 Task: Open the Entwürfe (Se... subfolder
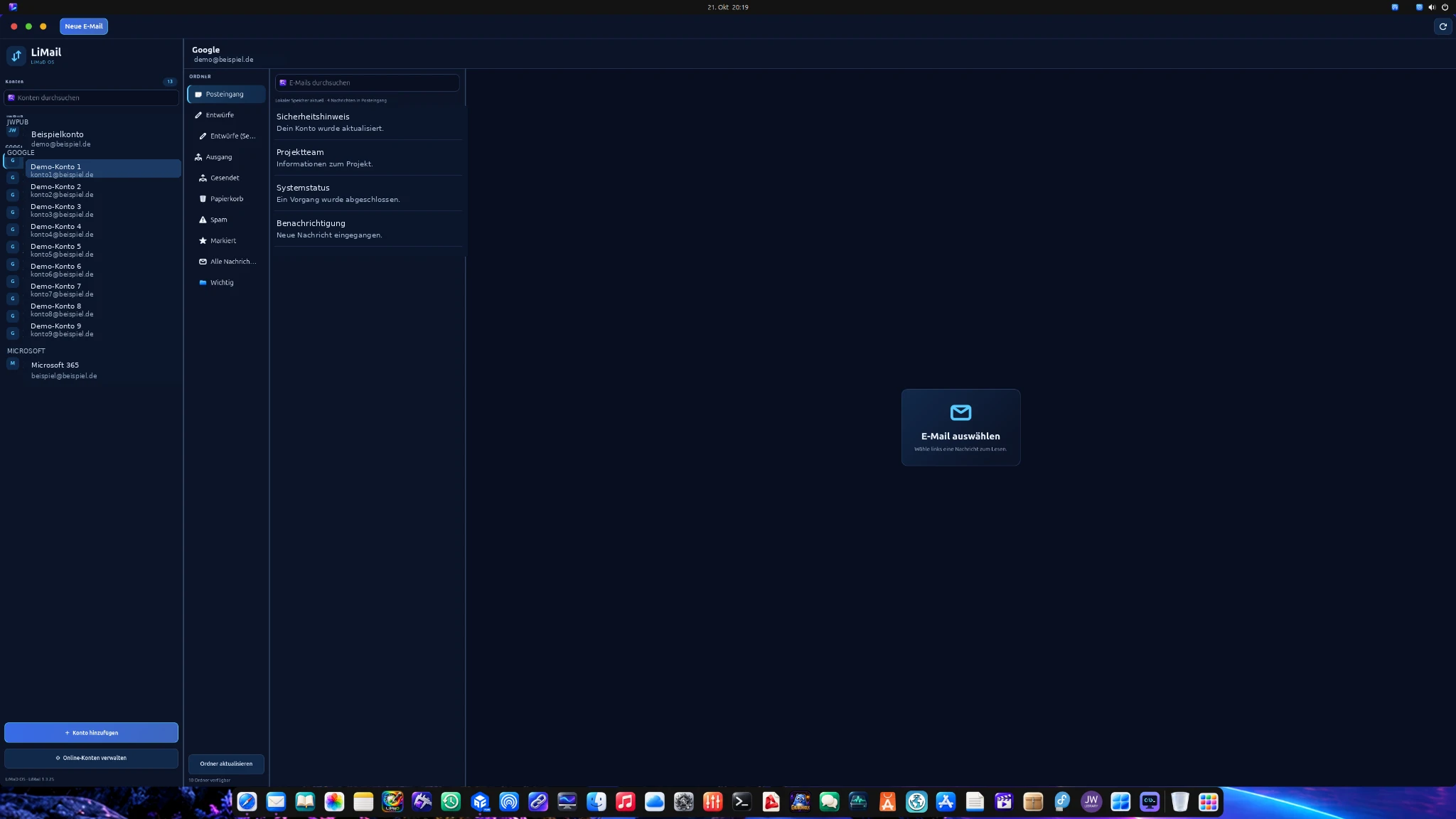tap(229, 136)
